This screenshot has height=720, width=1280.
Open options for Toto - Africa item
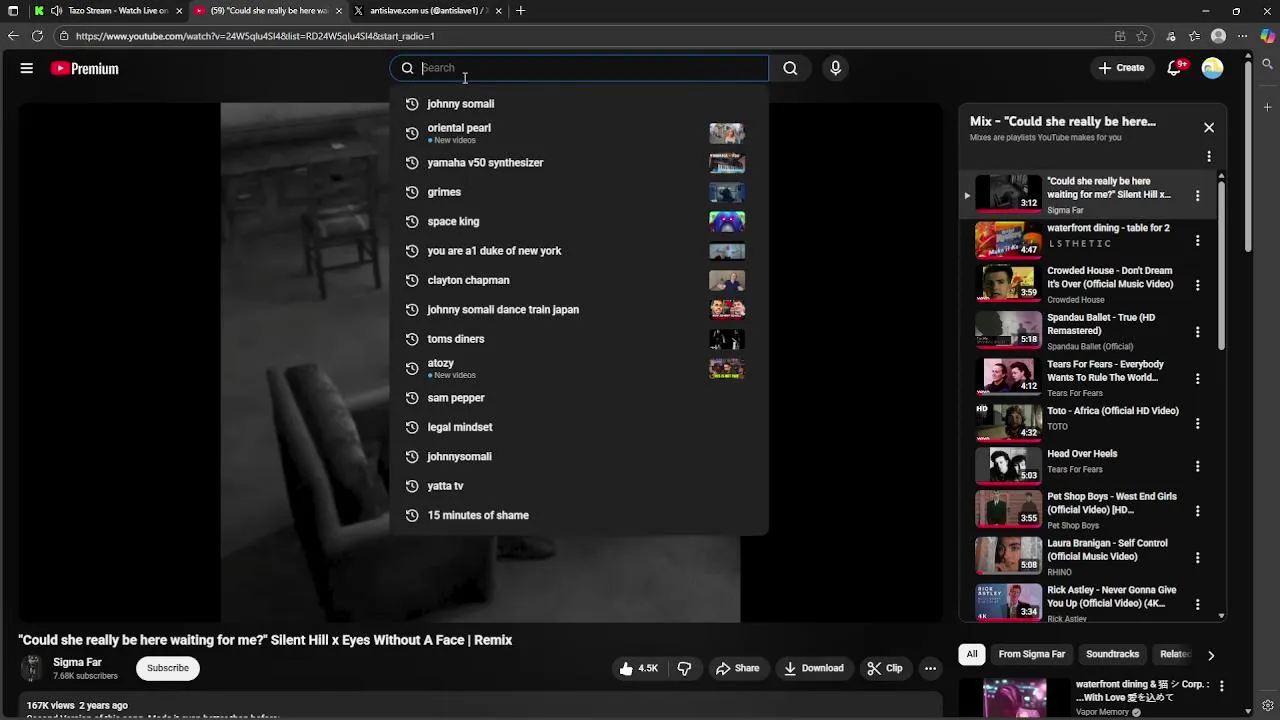1197,424
